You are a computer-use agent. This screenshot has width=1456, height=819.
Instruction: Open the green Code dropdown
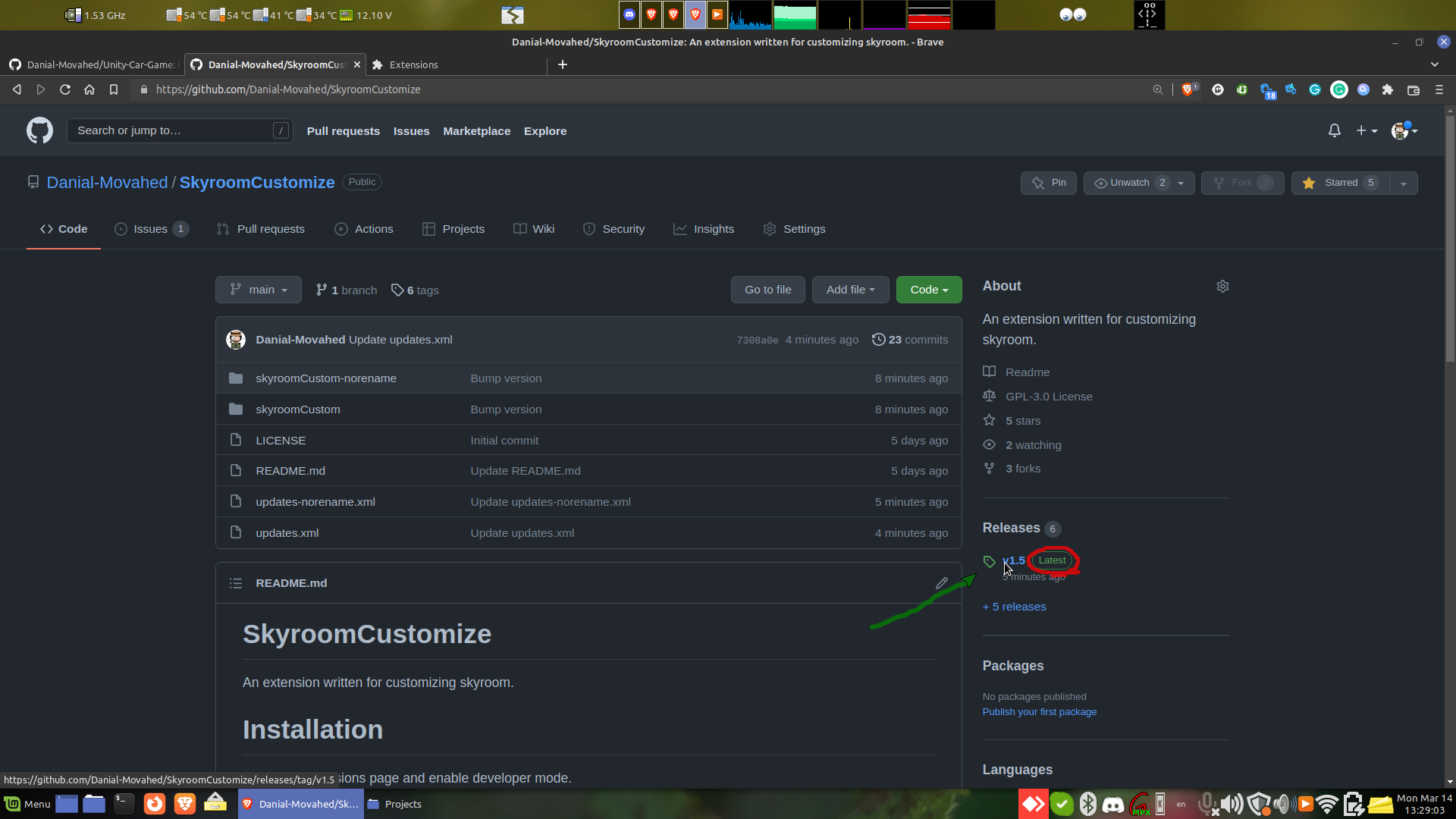point(929,290)
